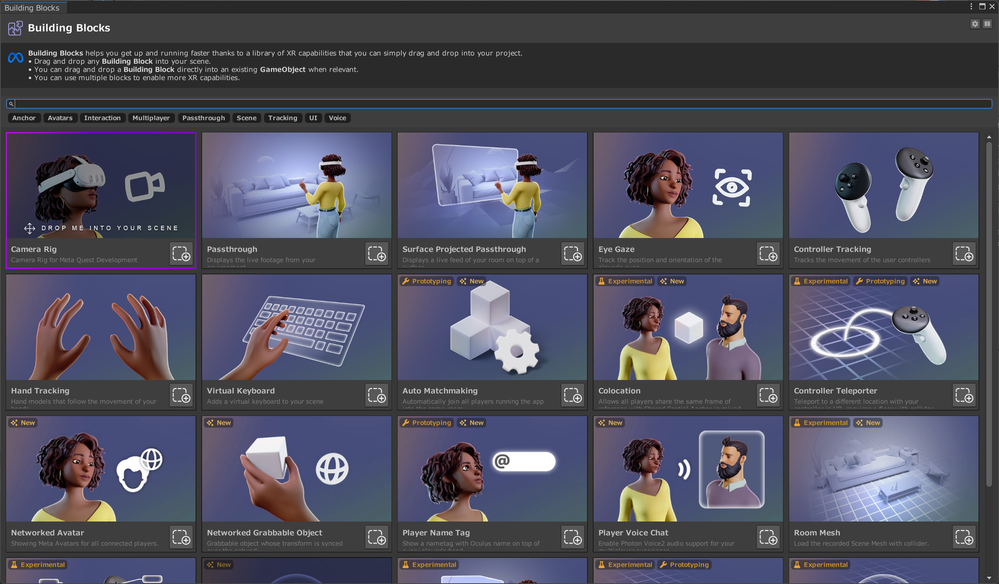Add the Eye Gaze block to scene
This screenshot has width=999, height=584.
click(x=768, y=253)
